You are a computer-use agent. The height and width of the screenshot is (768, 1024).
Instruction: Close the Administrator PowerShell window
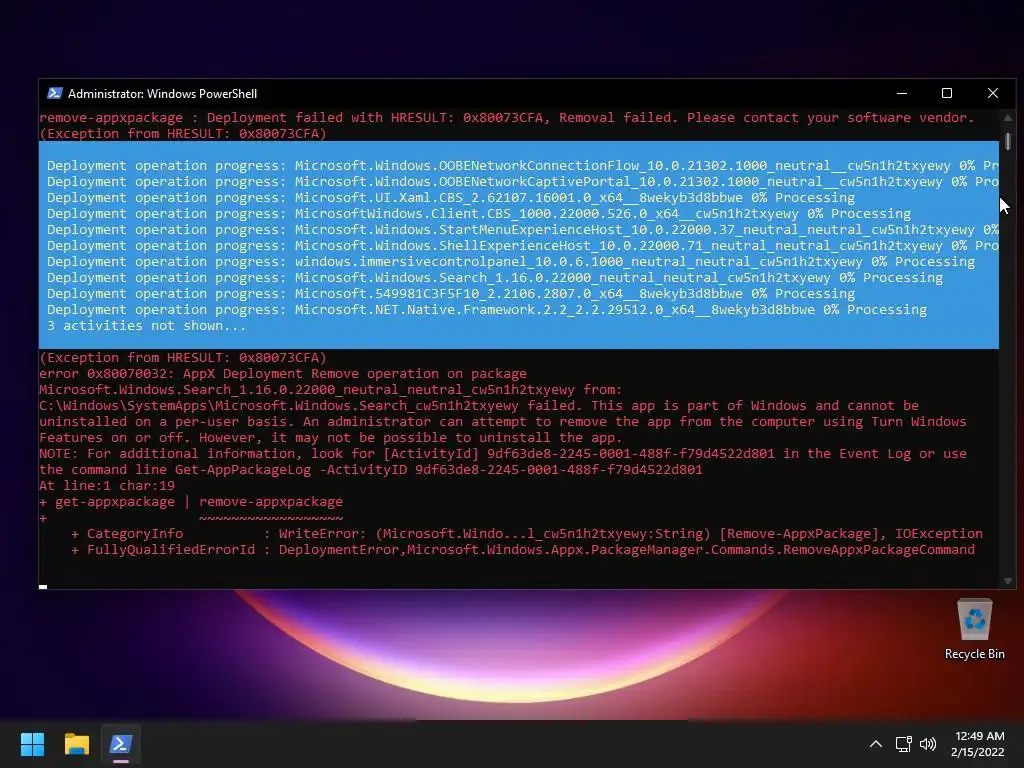pyautogui.click(x=993, y=93)
